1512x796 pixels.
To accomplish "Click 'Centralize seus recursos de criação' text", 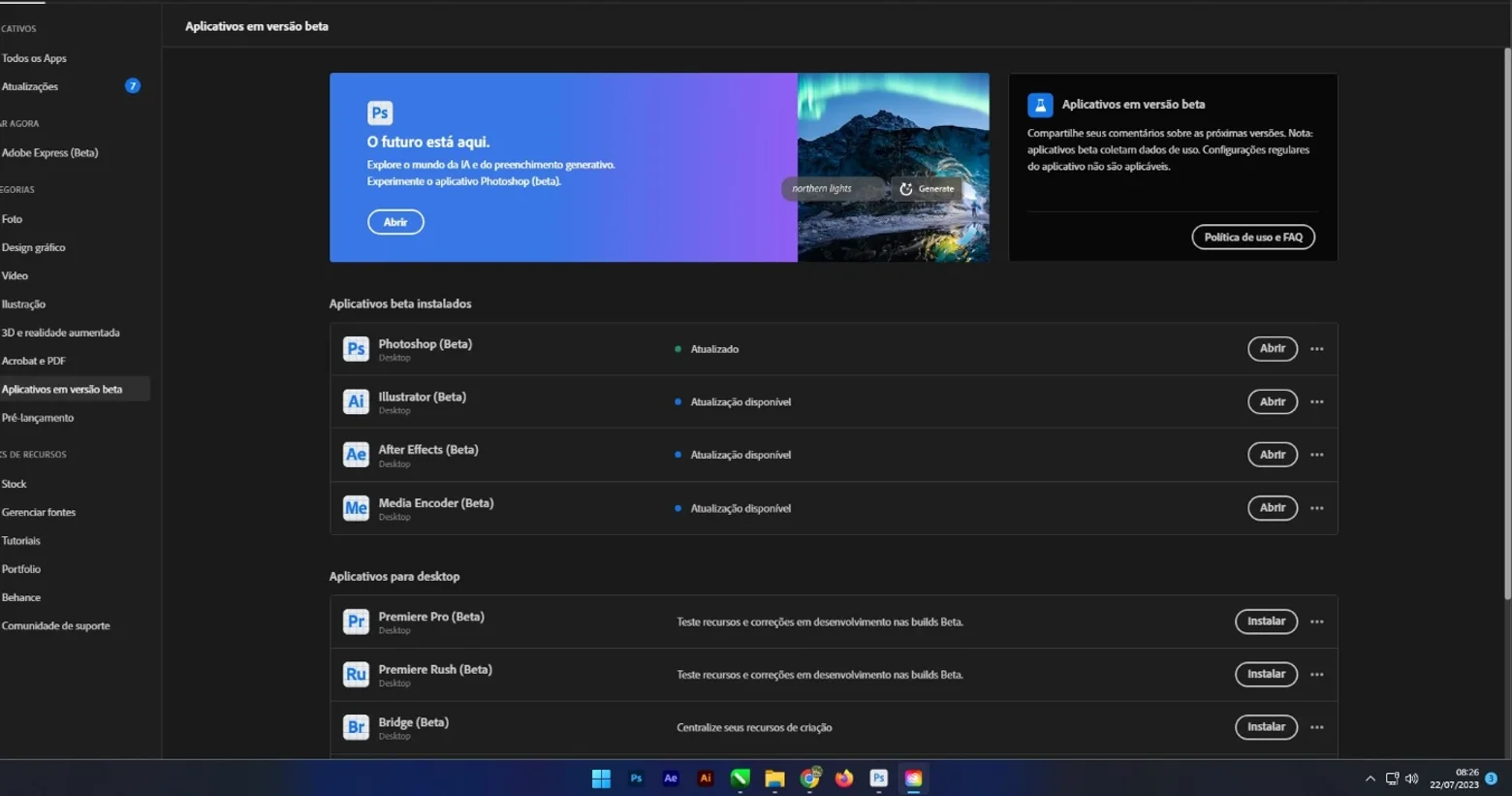I will tap(754, 728).
